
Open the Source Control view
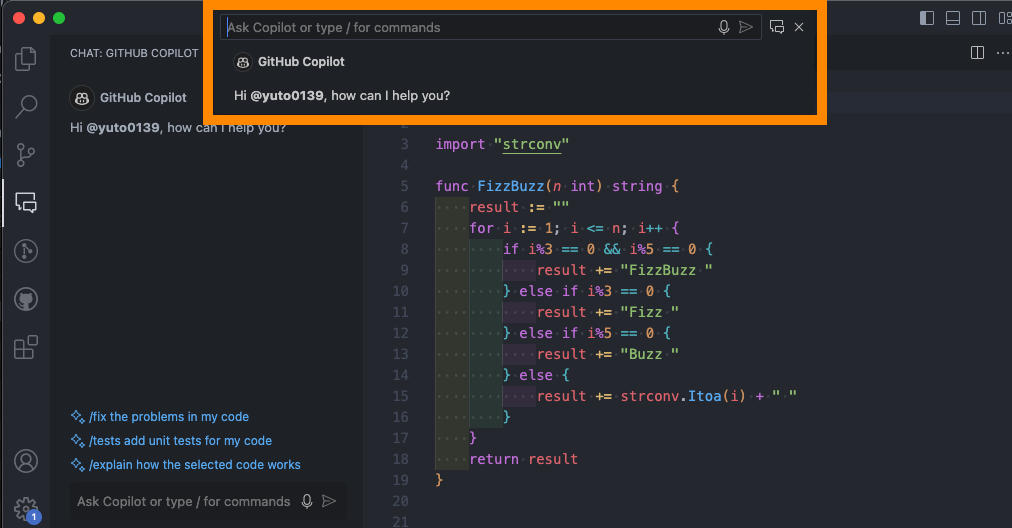26,155
